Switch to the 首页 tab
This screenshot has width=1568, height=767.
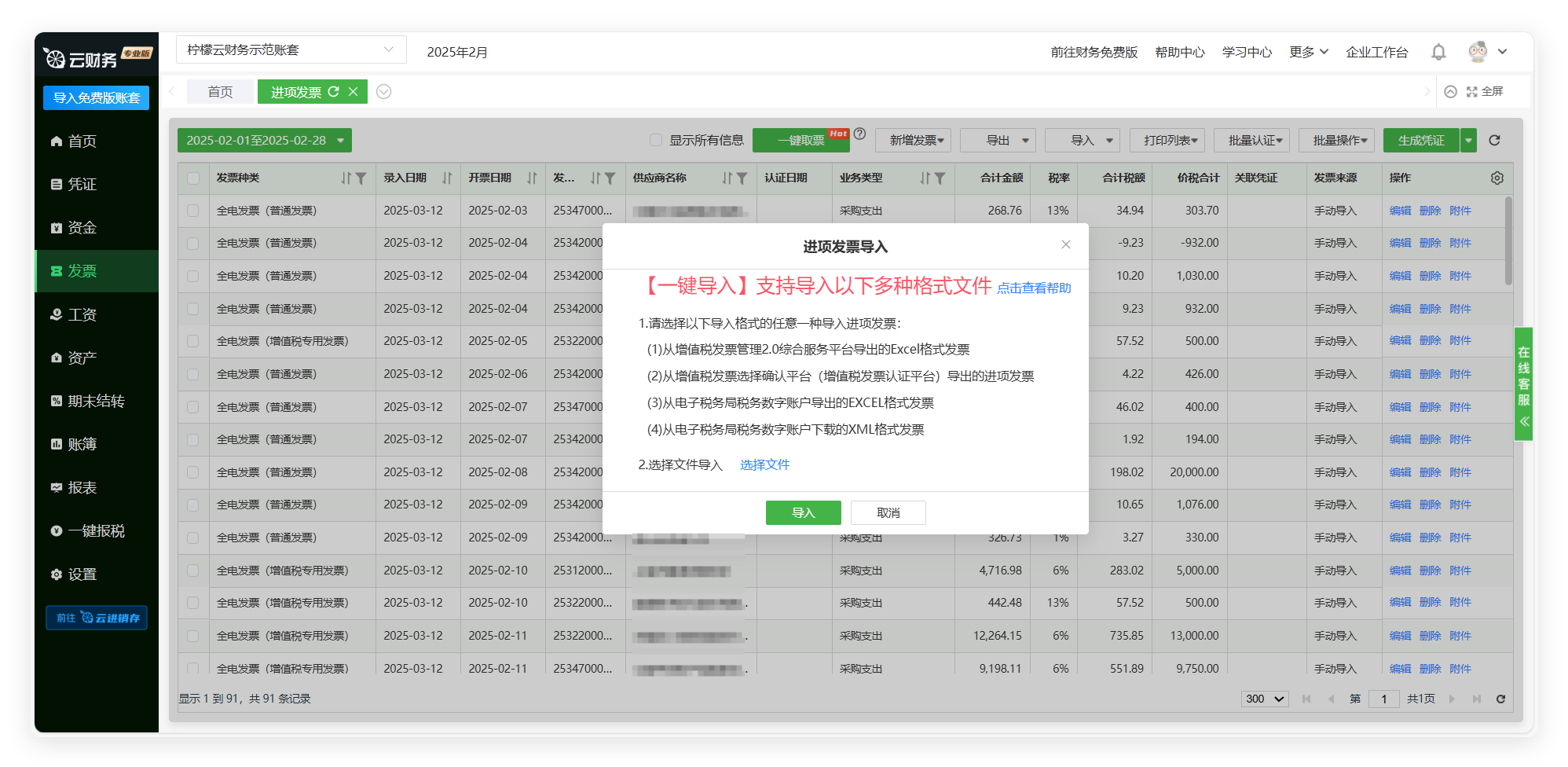click(220, 92)
